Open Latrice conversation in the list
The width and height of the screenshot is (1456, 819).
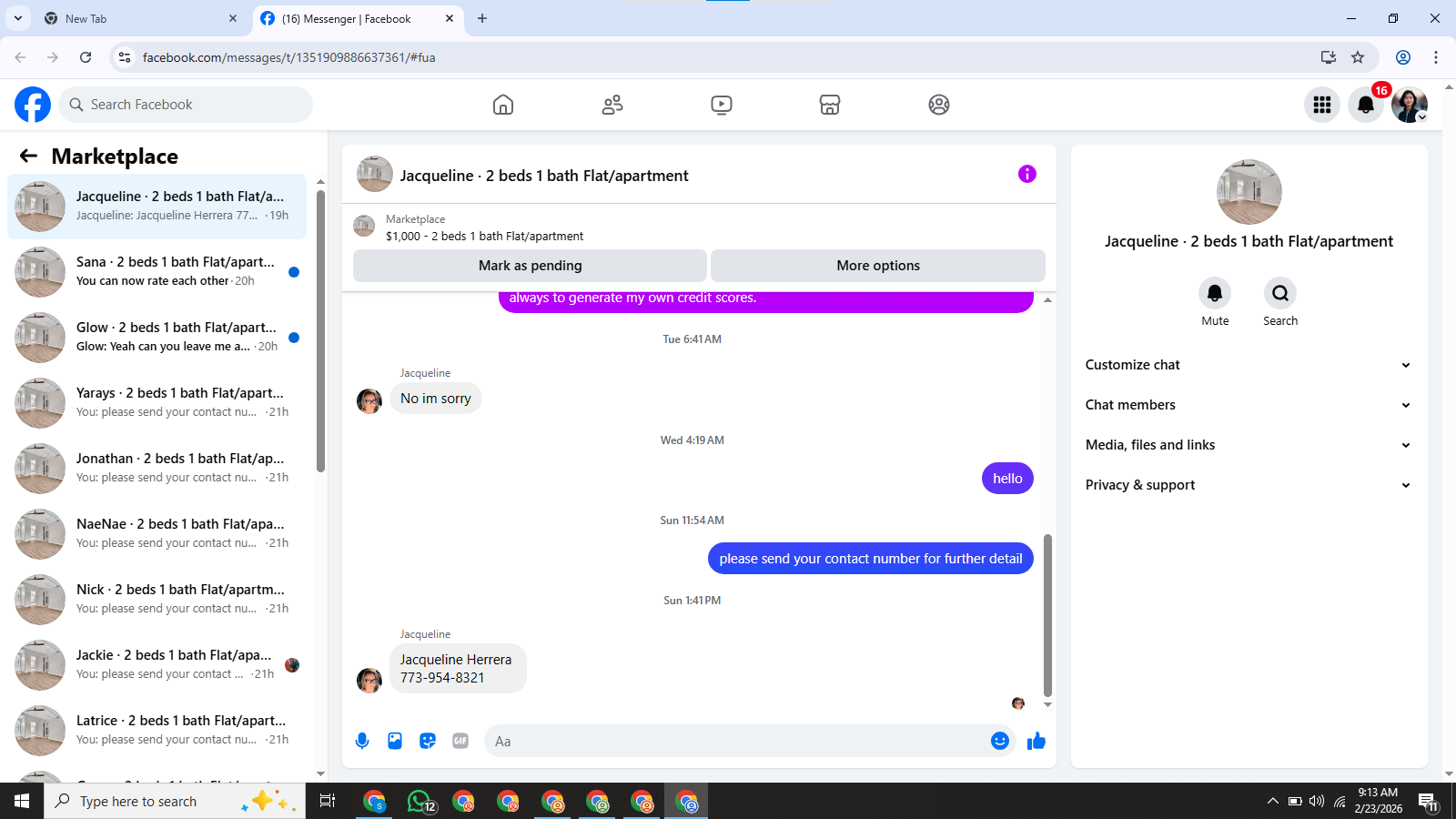tap(157, 730)
